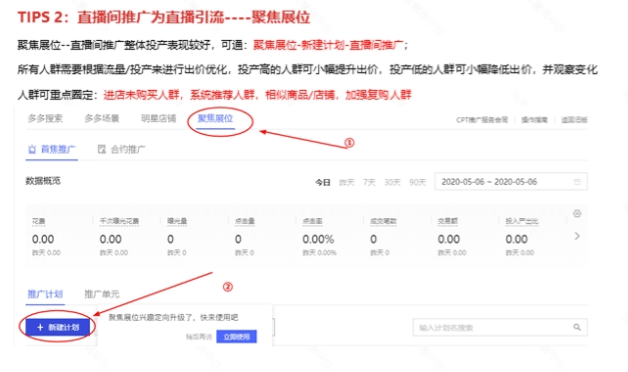Click the 点击量 metric label
This screenshot has height=372, width=628.
coord(245,221)
